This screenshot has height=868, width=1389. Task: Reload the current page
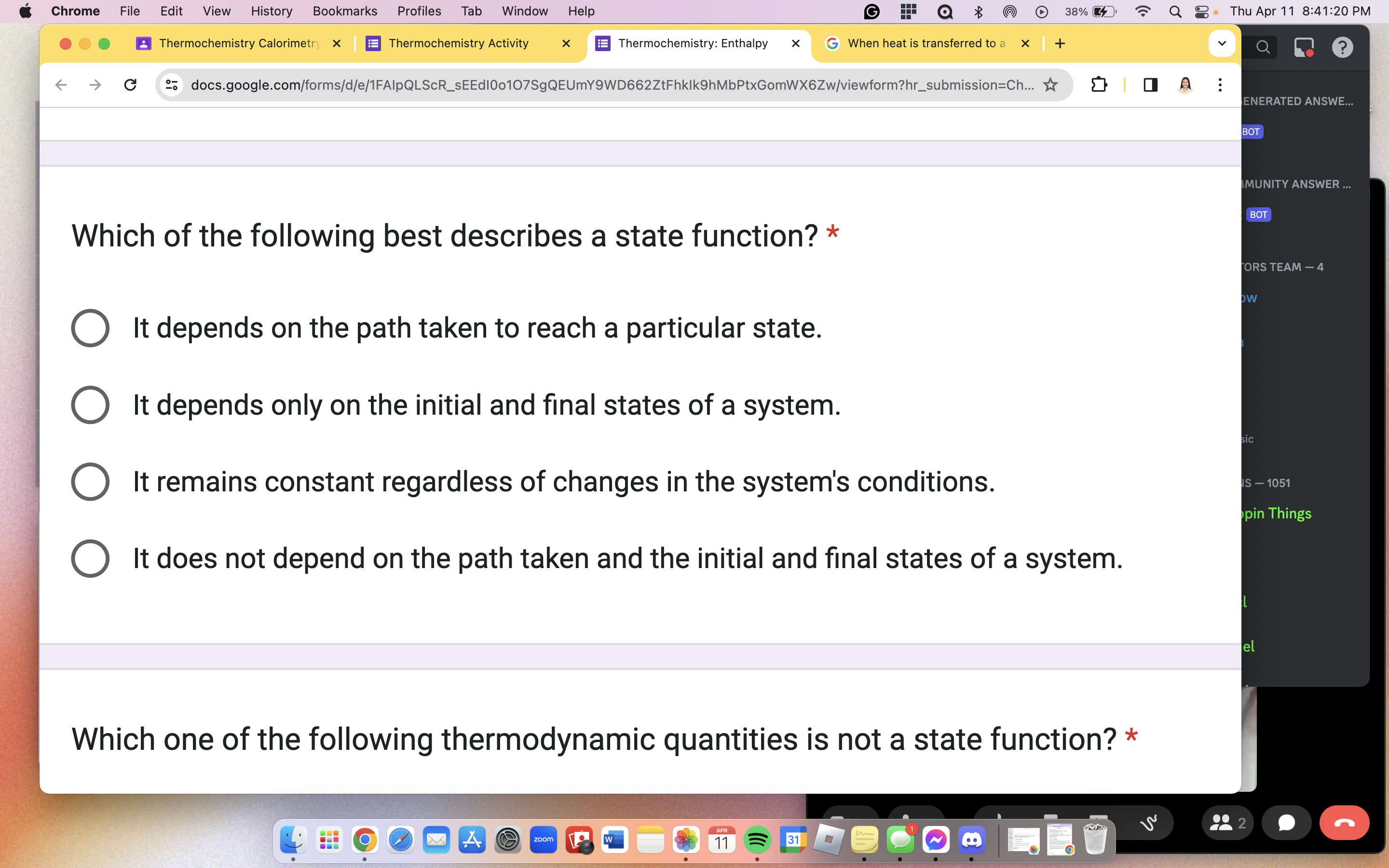point(130,84)
